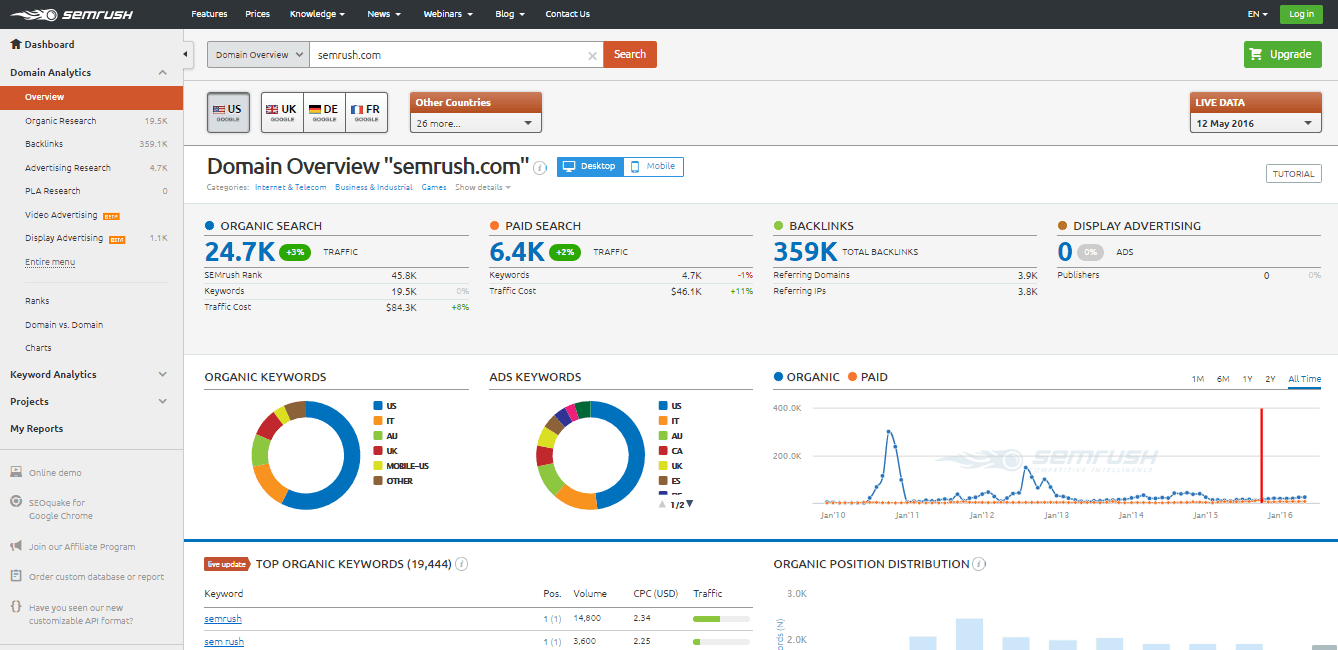1338x650 pixels.
Task: Collapse the left sidebar with the arrow
Action: click(187, 54)
